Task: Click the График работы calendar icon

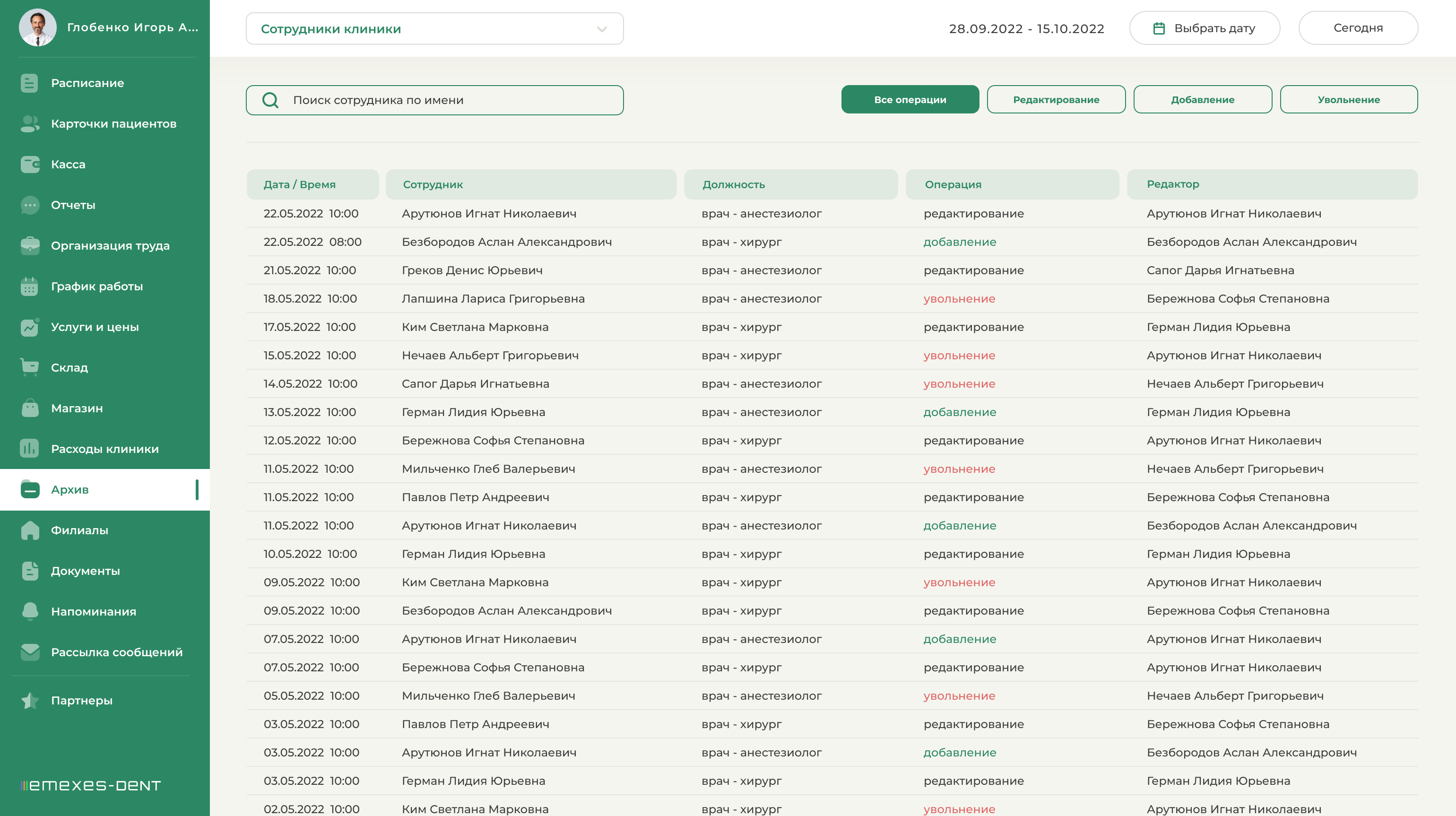Action: click(x=29, y=286)
